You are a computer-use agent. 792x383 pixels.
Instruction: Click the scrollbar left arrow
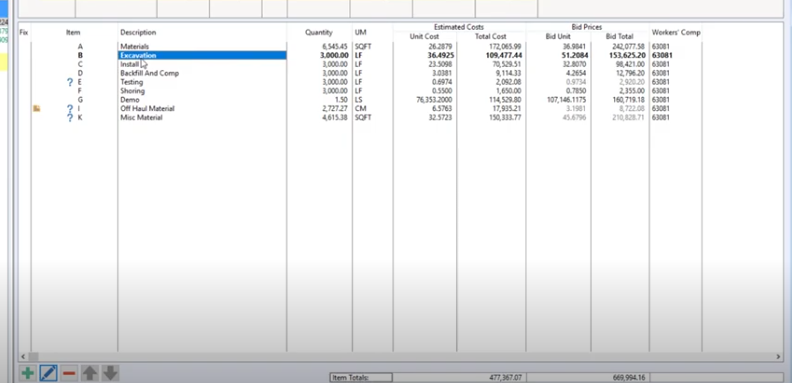click(x=23, y=357)
